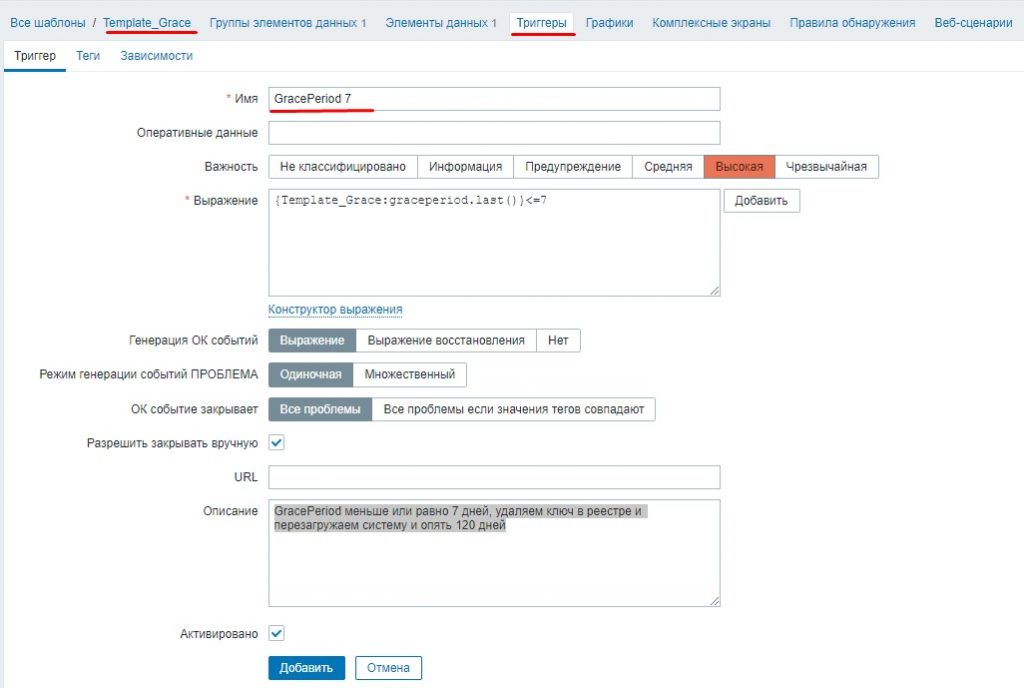The image size is (1024, 688).
Task: Set problem generation mode to Множественный
Action: point(410,375)
